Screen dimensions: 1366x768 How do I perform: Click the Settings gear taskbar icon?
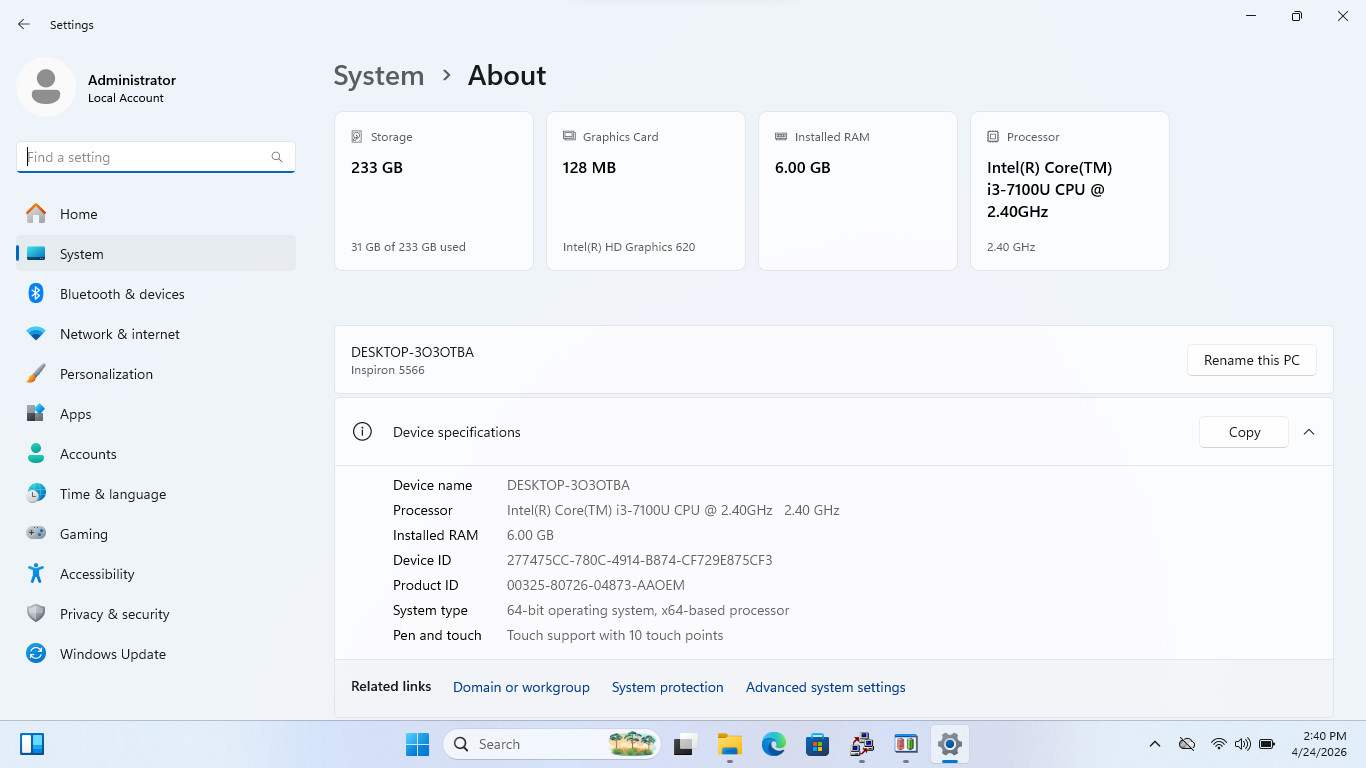click(x=949, y=744)
